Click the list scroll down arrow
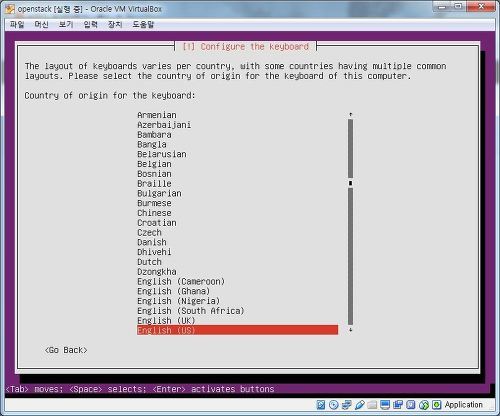This screenshot has width=500, height=416. pos(350,330)
